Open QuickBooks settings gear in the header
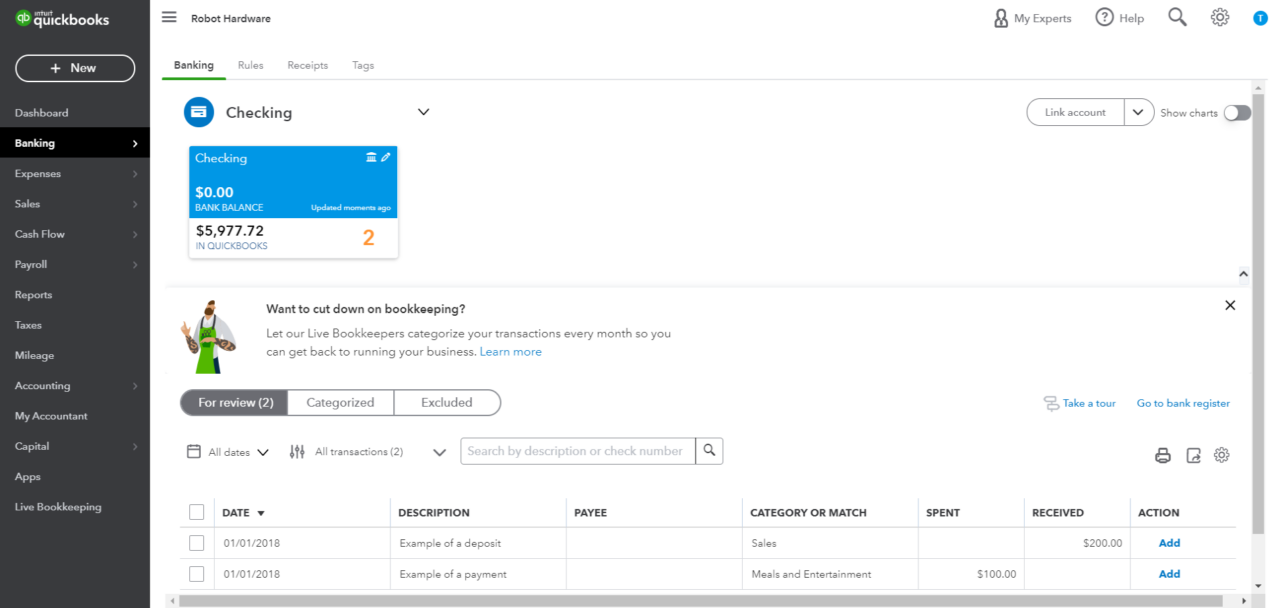The image size is (1280, 608). click(1220, 17)
